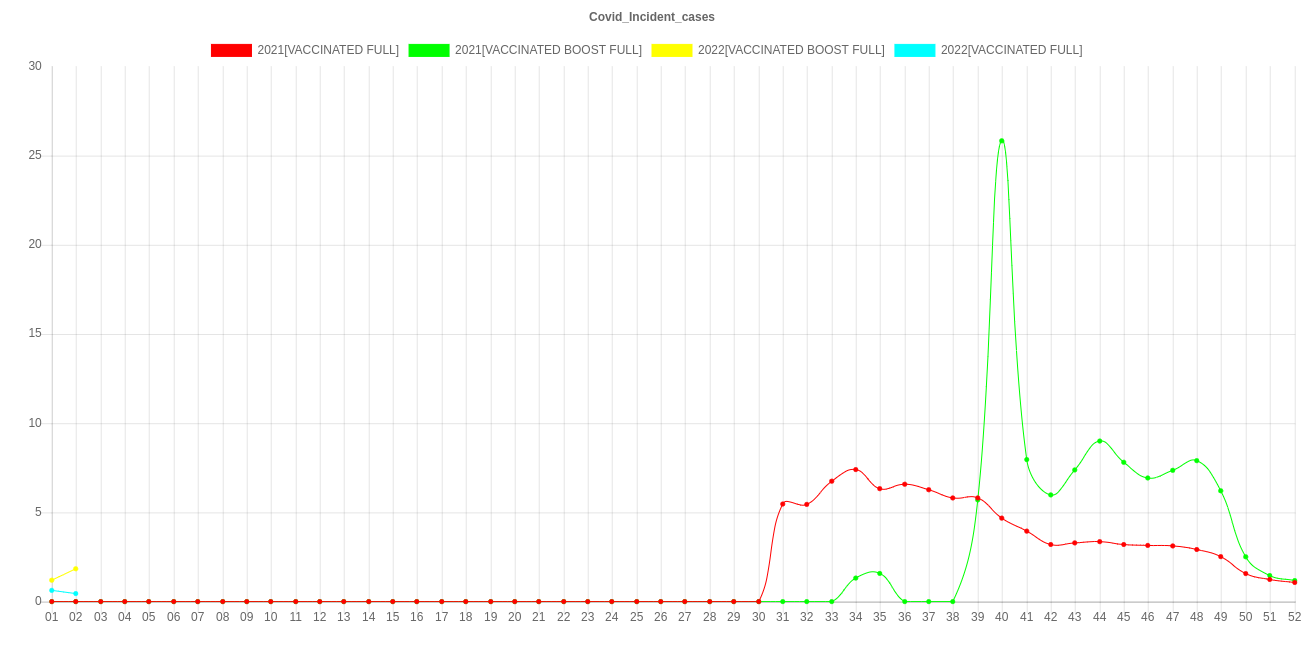1304x652 pixels.
Task: Click the green 2021 Vaccinated Boost Full swatch
Action: click(x=428, y=50)
